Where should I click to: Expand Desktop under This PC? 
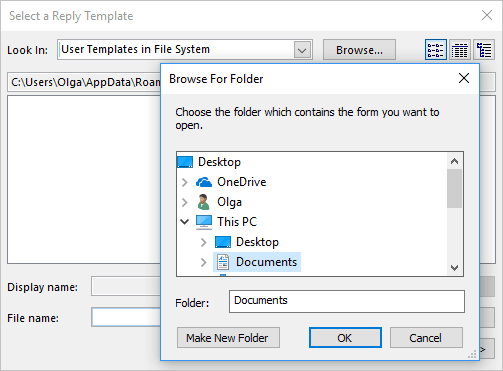pos(204,242)
